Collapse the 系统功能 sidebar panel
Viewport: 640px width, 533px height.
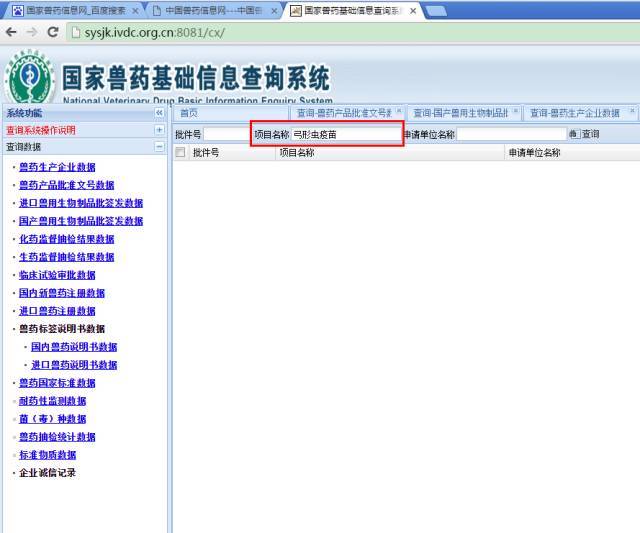tap(159, 113)
